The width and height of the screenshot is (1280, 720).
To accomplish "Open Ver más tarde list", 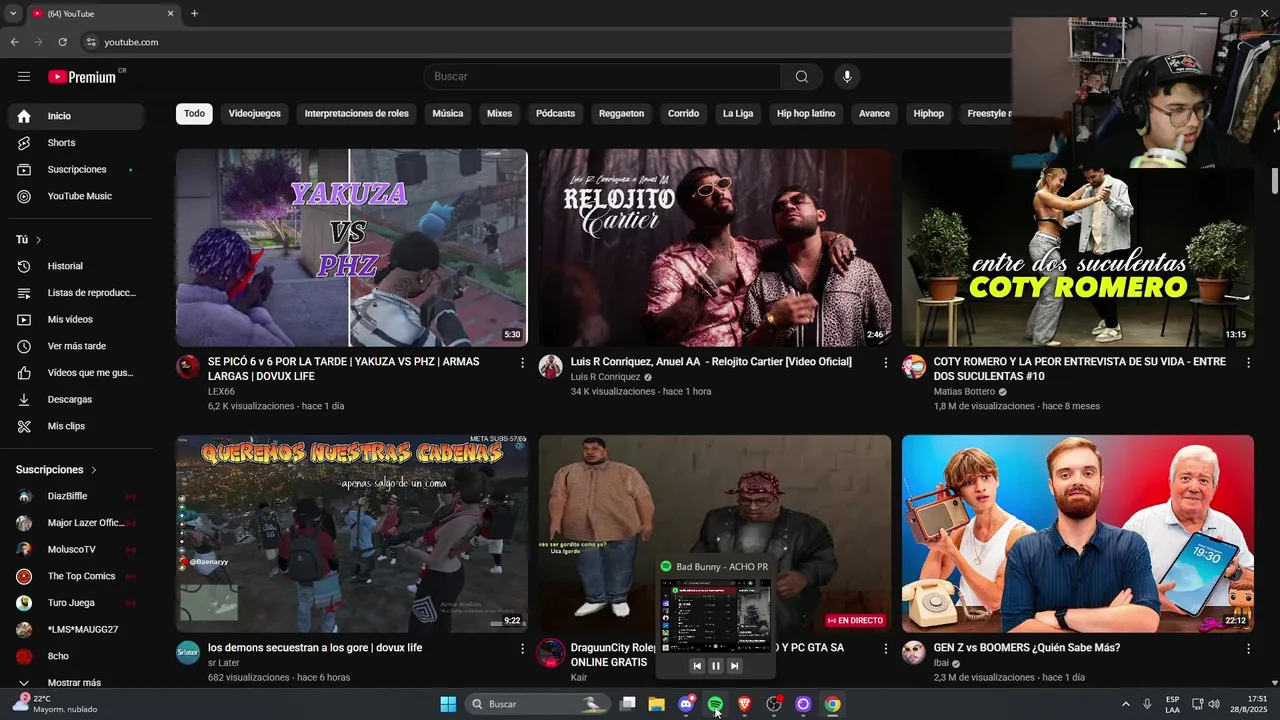I will pyautogui.click(x=75, y=346).
